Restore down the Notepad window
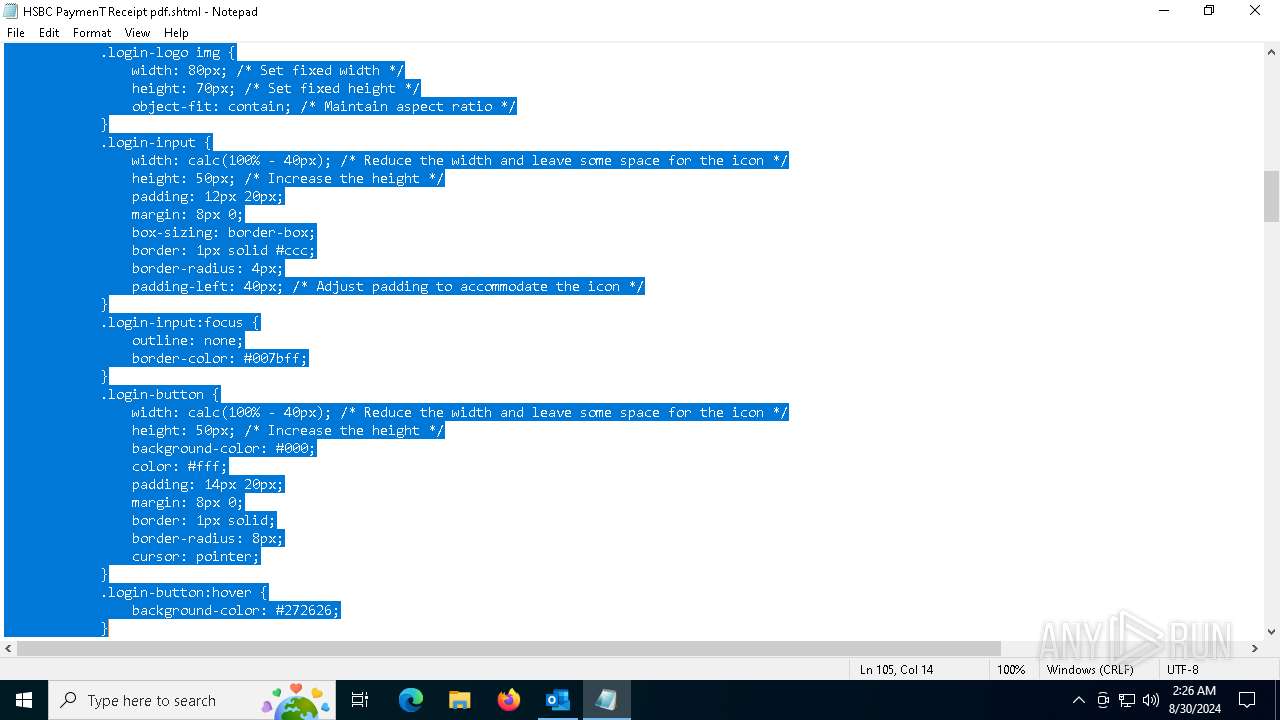This screenshot has height=720, width=1280. (x=1209, y=11)
